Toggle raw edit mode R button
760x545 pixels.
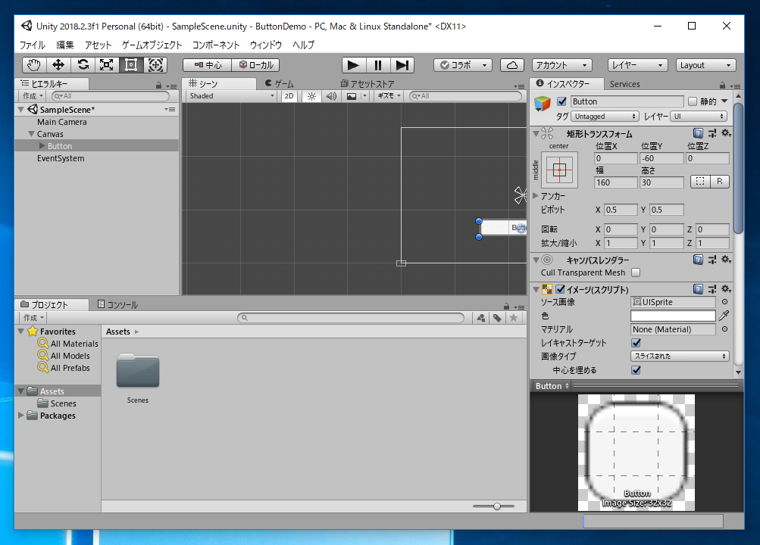pyautogui.click(x=720, y=182)
